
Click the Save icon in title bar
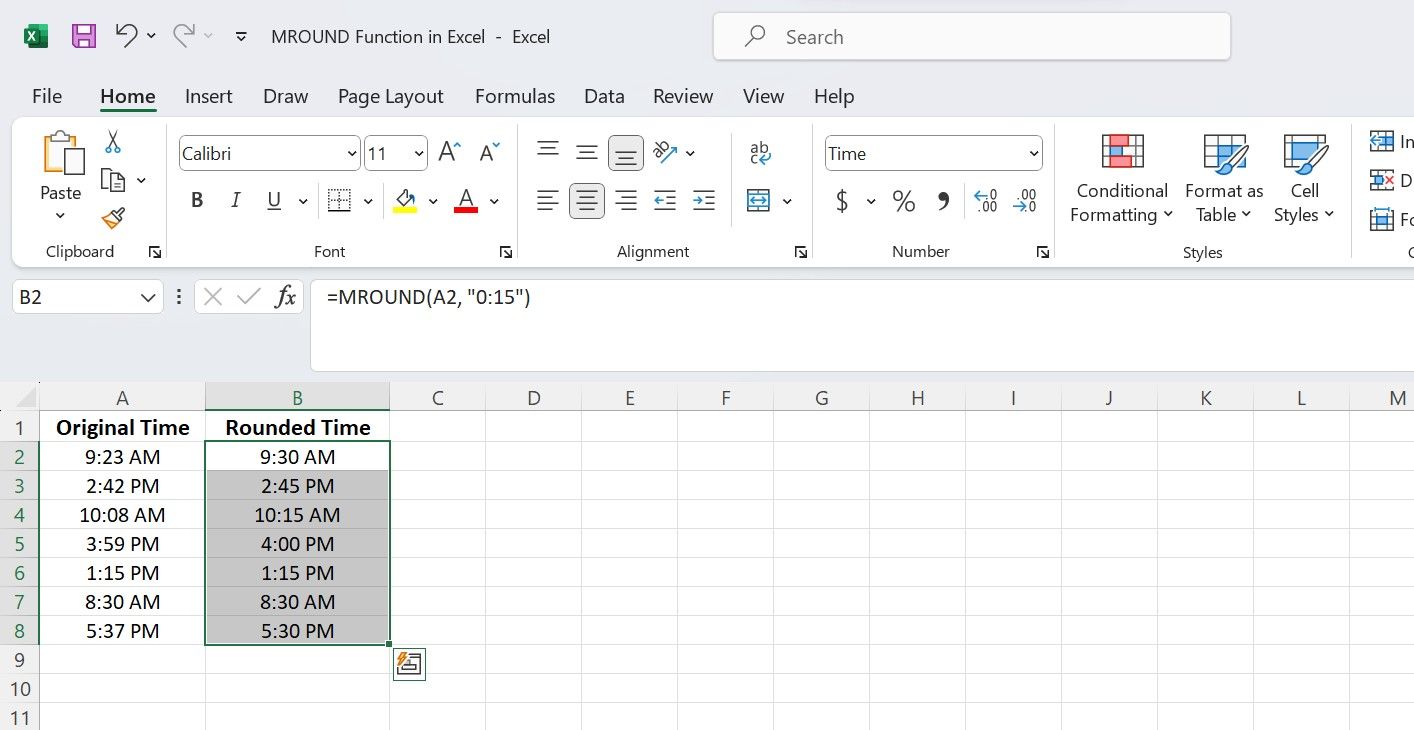click(x=84, y=37)
